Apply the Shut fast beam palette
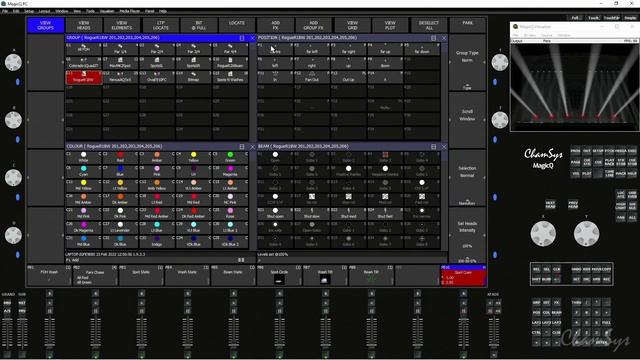 pos(385,213)
